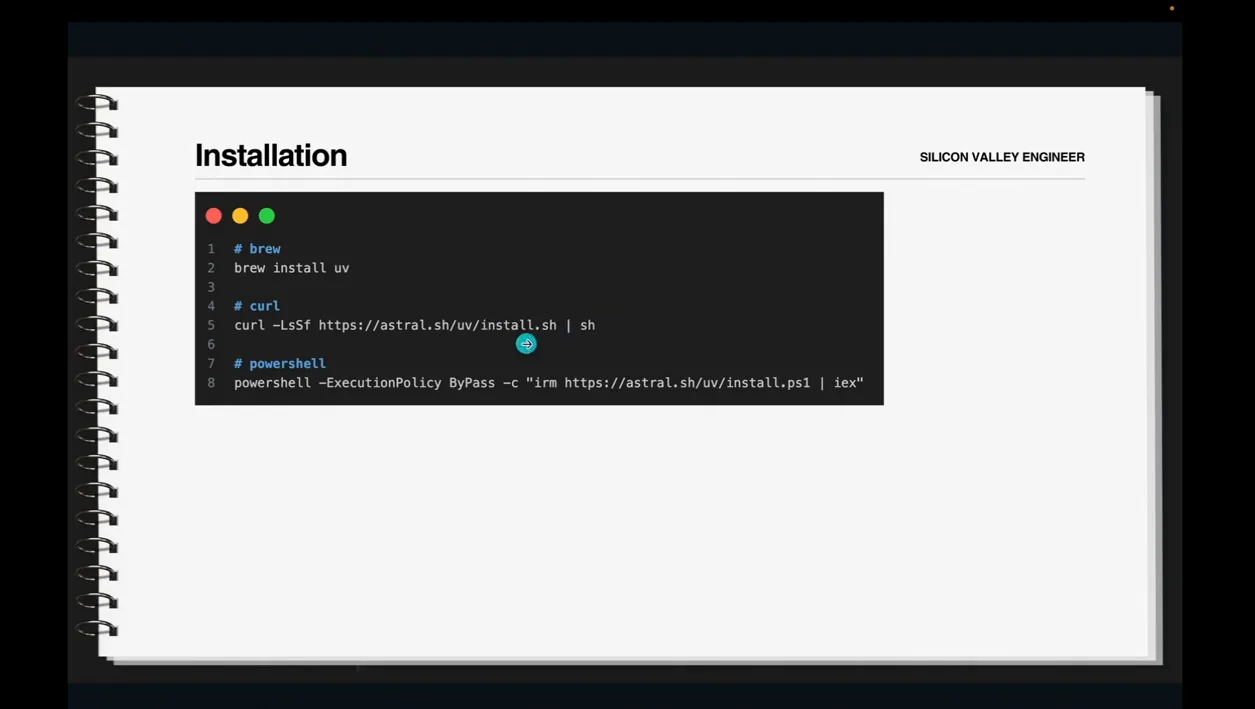
Task: Click the red dot in code window
Action: pyautogui.click(x=214, y=216)
